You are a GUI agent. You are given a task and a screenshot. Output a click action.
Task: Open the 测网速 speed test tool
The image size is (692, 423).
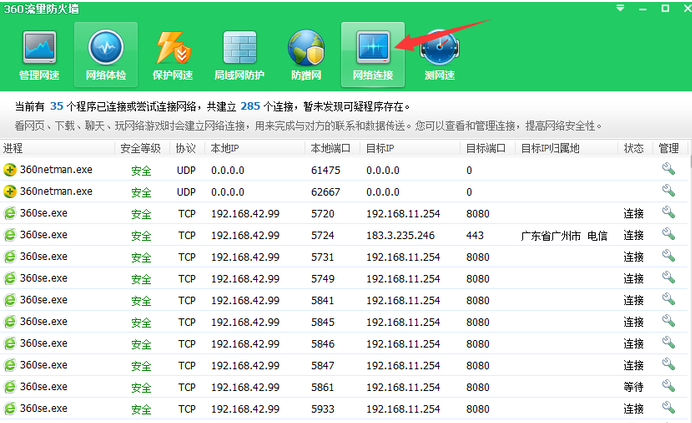[x=440, y=55]
